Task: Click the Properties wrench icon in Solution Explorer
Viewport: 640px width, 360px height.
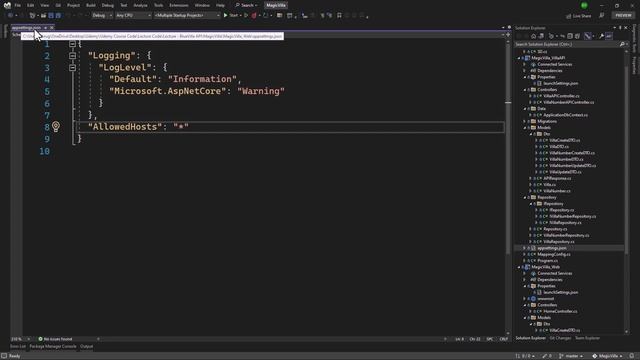Action: (x=601, y=36)
